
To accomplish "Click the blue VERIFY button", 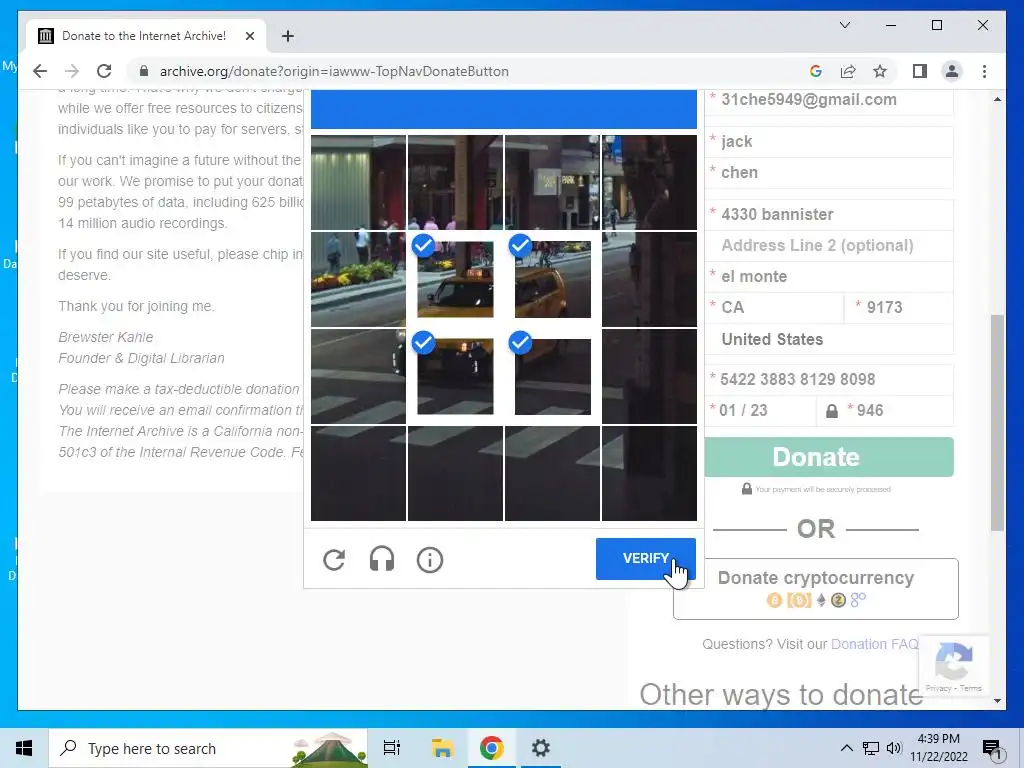I will tap(645, 558).
